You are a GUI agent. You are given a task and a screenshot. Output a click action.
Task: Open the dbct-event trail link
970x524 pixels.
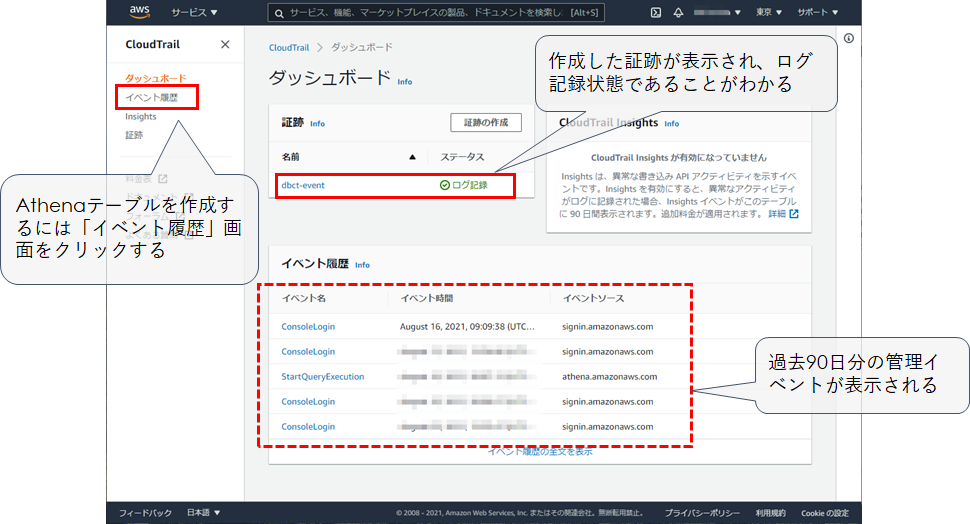click(303, 185)
